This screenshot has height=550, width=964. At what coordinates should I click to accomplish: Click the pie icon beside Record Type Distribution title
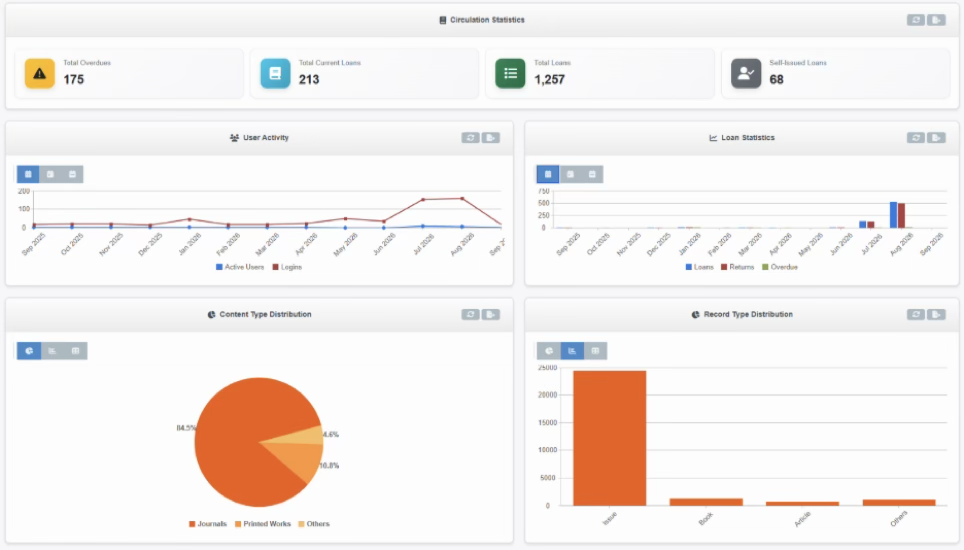[x=695, y=315]
